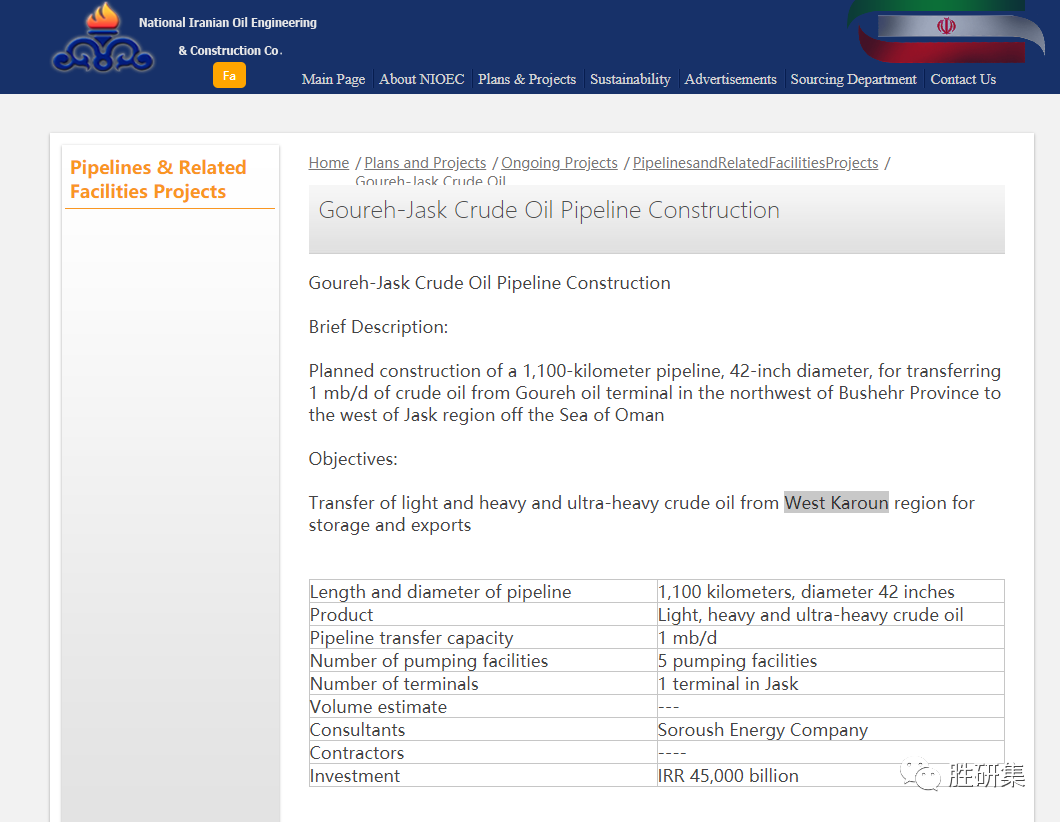The image size is (1060, 822).
Task: Select the 'Length and diameter of pipeline' cell
Action: pos(483,591)
